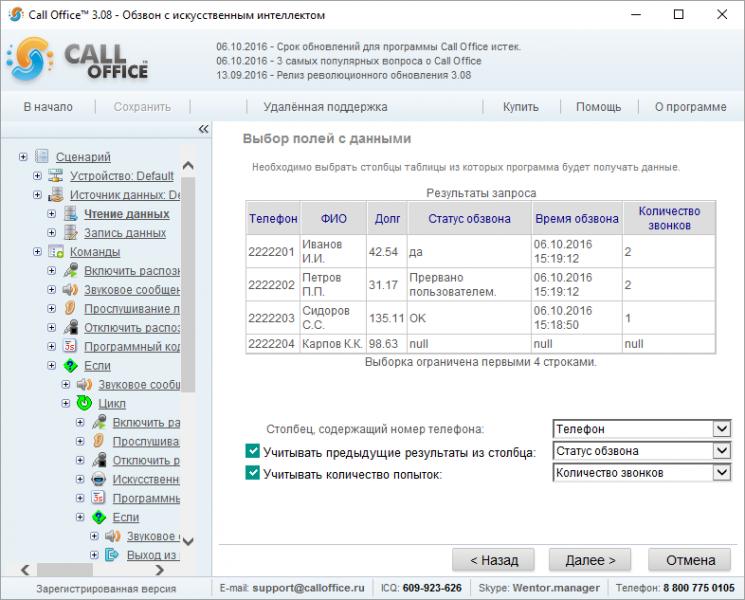Image resolution: width=745 pixels, height=600 pixels.
Task: Click the Запись данных pencil icon
Action: (70, 232)
